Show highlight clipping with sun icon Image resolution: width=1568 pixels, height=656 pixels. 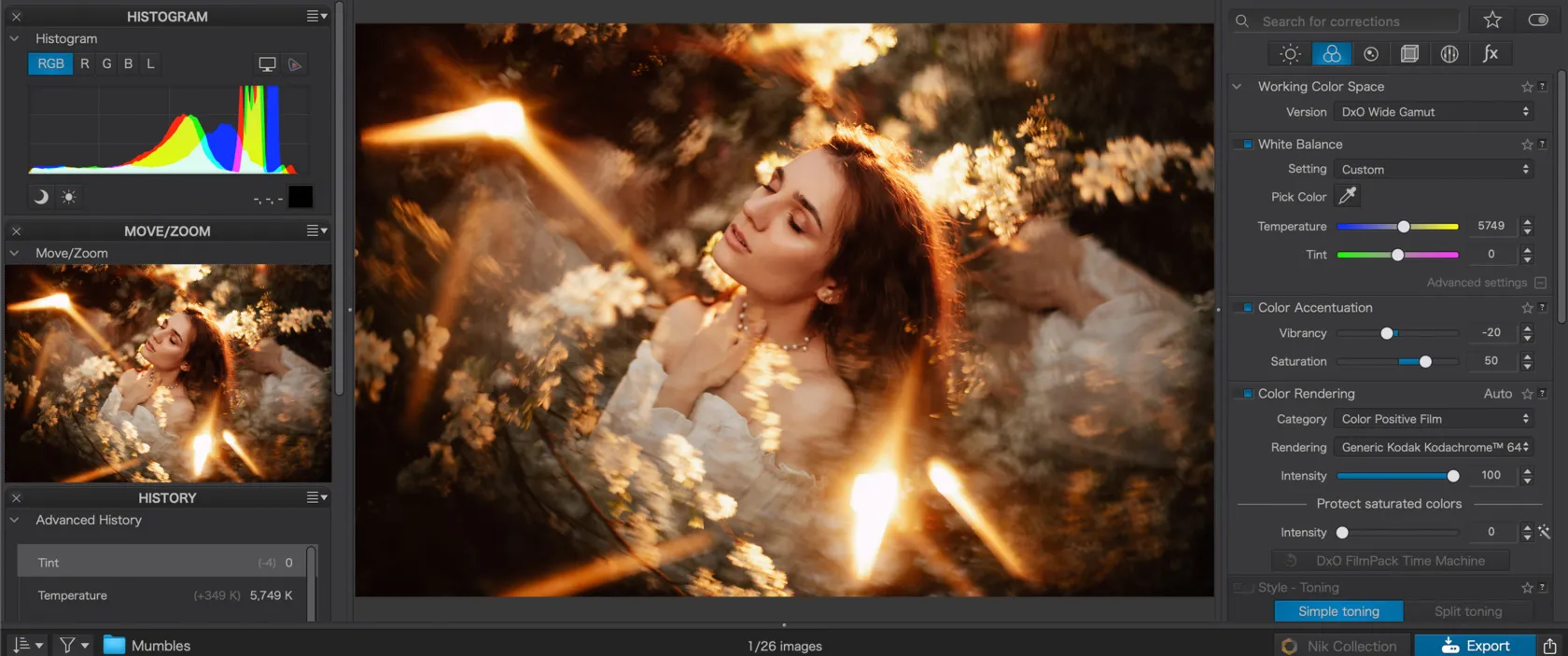[69, 197]
